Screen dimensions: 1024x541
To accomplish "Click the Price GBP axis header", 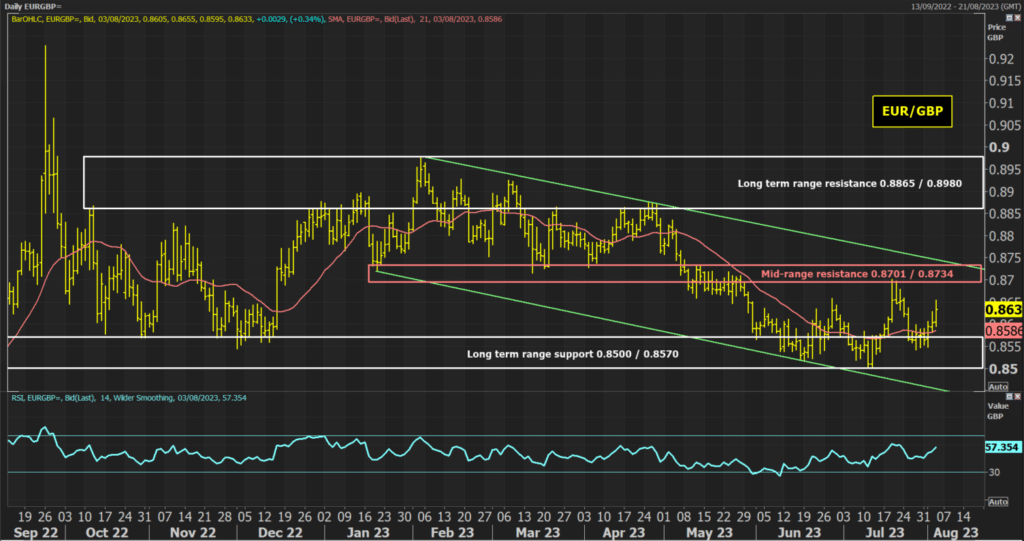I will click(x=996, y=33).
